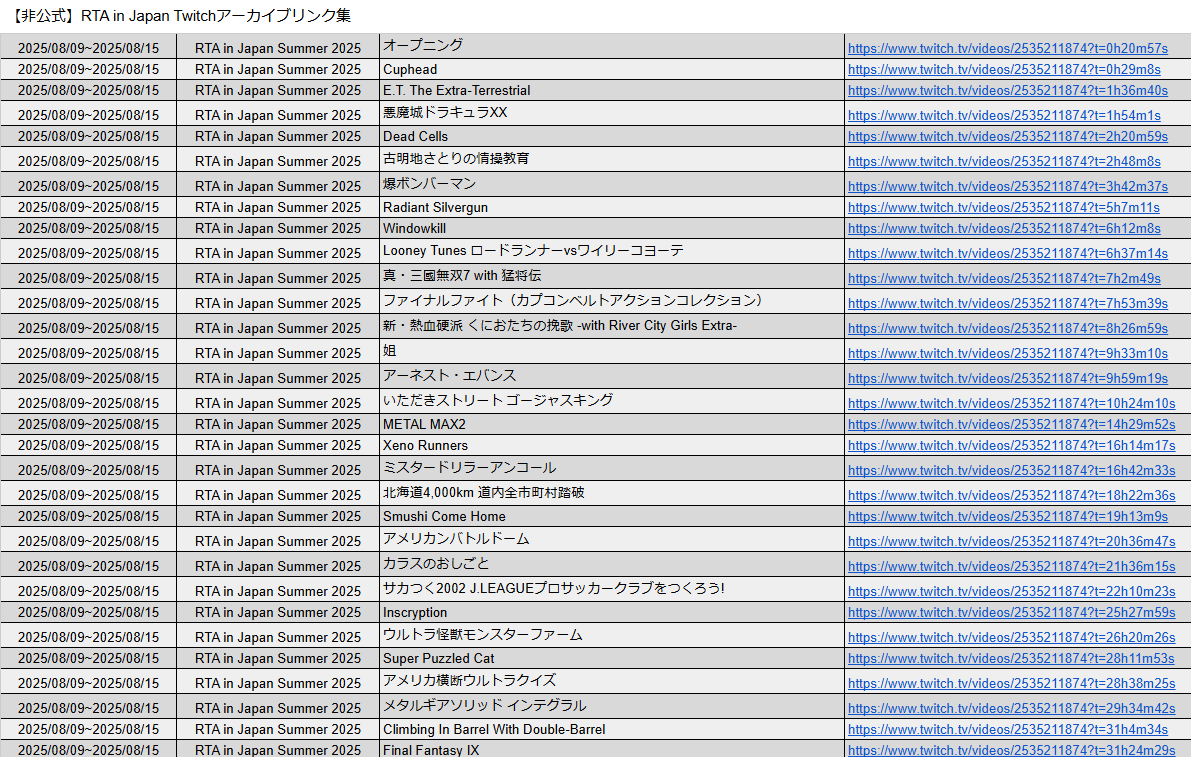Select the Xeno Runners title cell
Screen dimensions: 1191x757
(611, 446)
